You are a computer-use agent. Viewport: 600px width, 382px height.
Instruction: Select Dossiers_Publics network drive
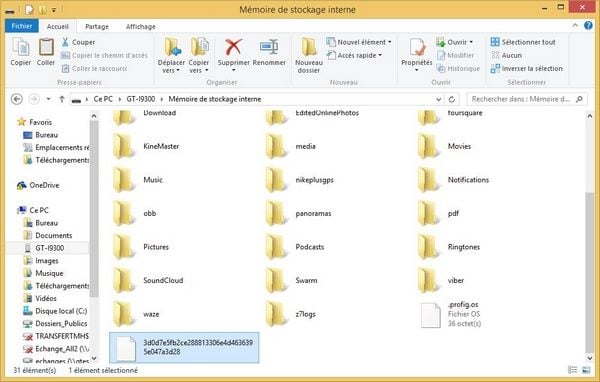click(55, 323)
